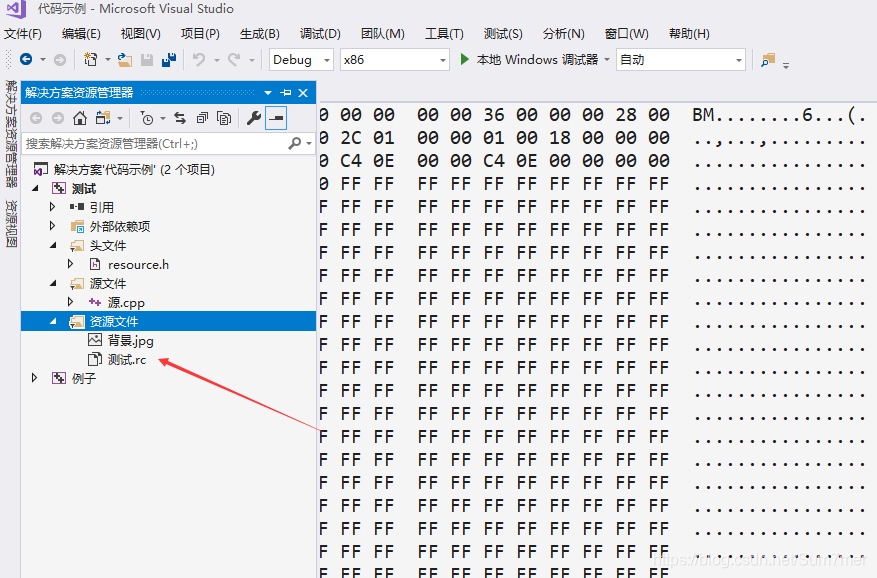Open toolbar overflow options arrow

tap(786, 65)
